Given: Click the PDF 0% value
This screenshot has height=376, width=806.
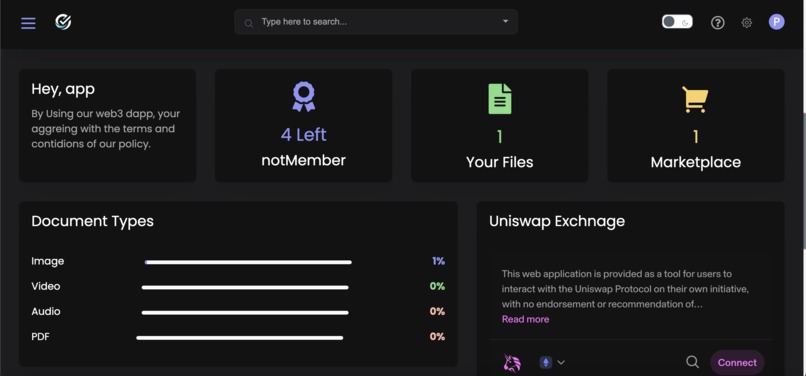Looking at the screenshot, I should coord(437,337).
